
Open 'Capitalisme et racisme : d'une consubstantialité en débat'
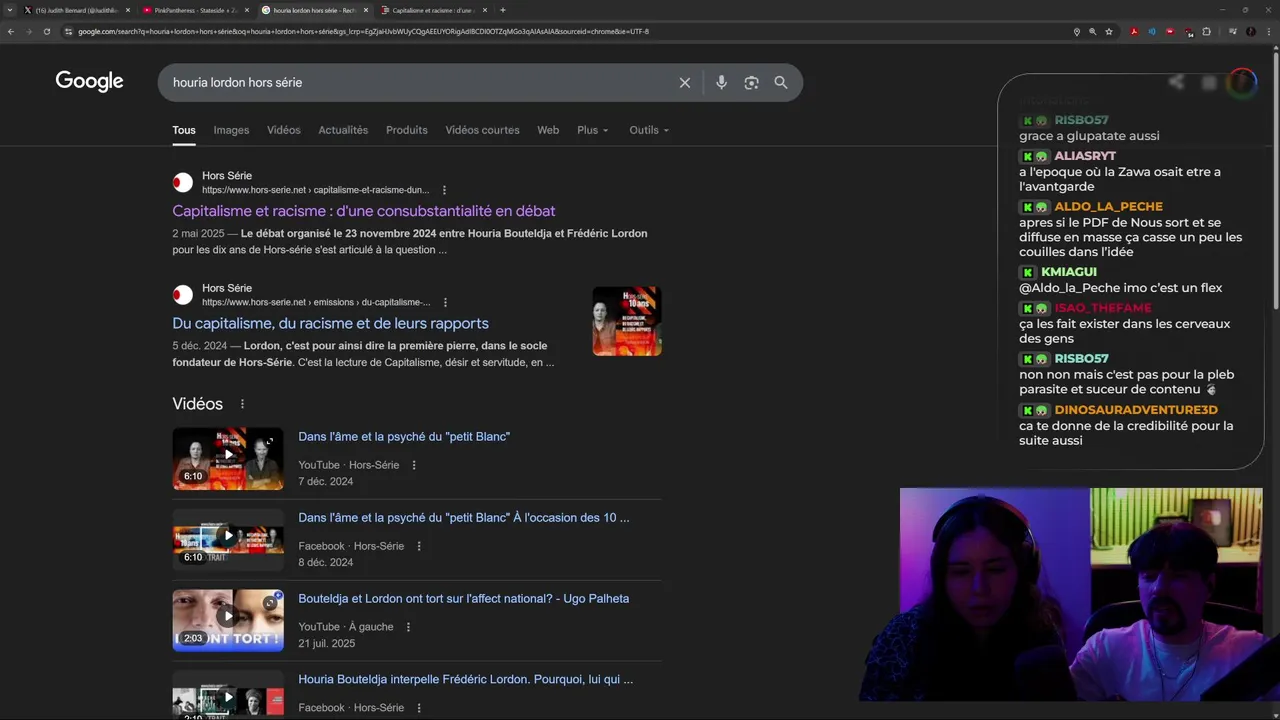(364, 211)
